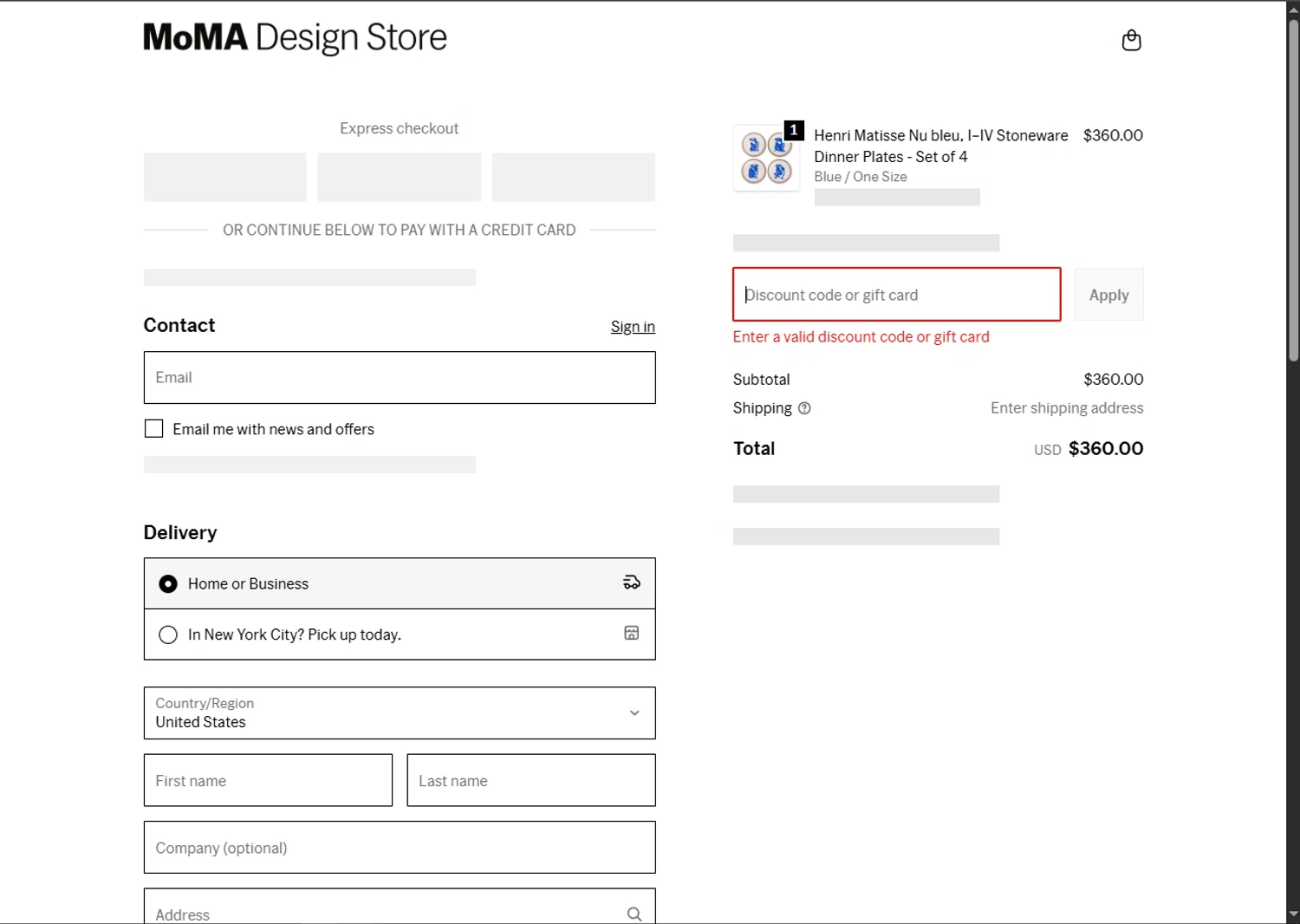Click the store pickup icon
Screen dimensions: 1300x924
[632, 634]
